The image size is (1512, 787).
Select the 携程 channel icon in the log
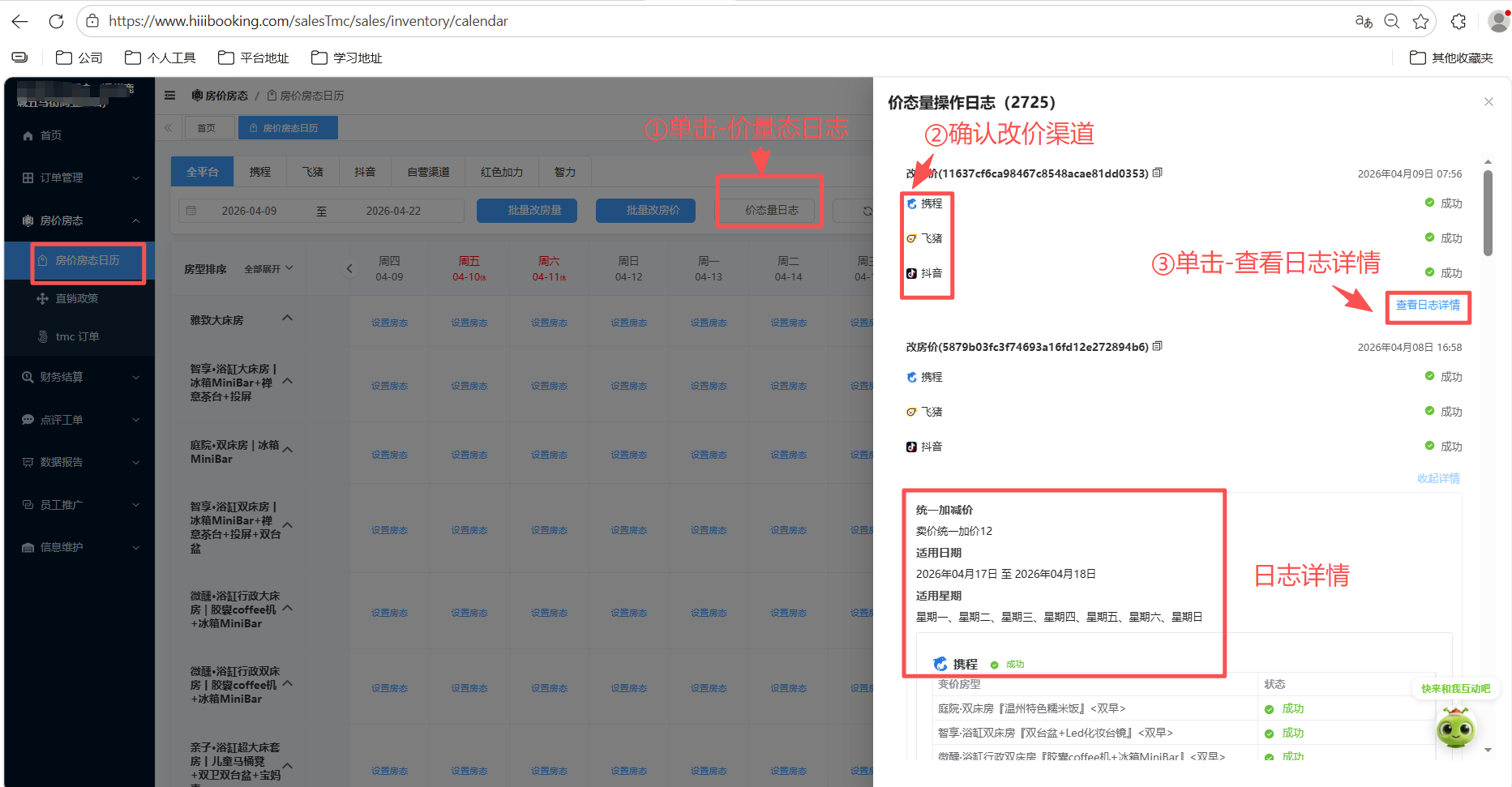(912, 203)
